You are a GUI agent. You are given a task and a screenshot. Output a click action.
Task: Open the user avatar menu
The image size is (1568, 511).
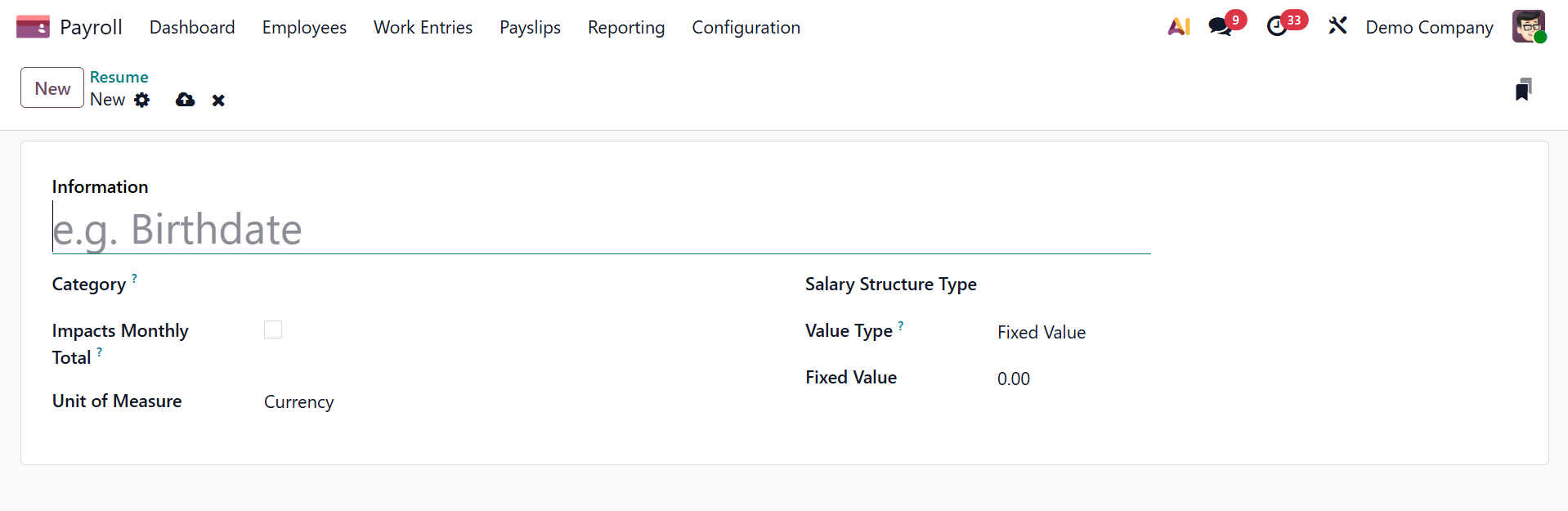pos(1528,27)
